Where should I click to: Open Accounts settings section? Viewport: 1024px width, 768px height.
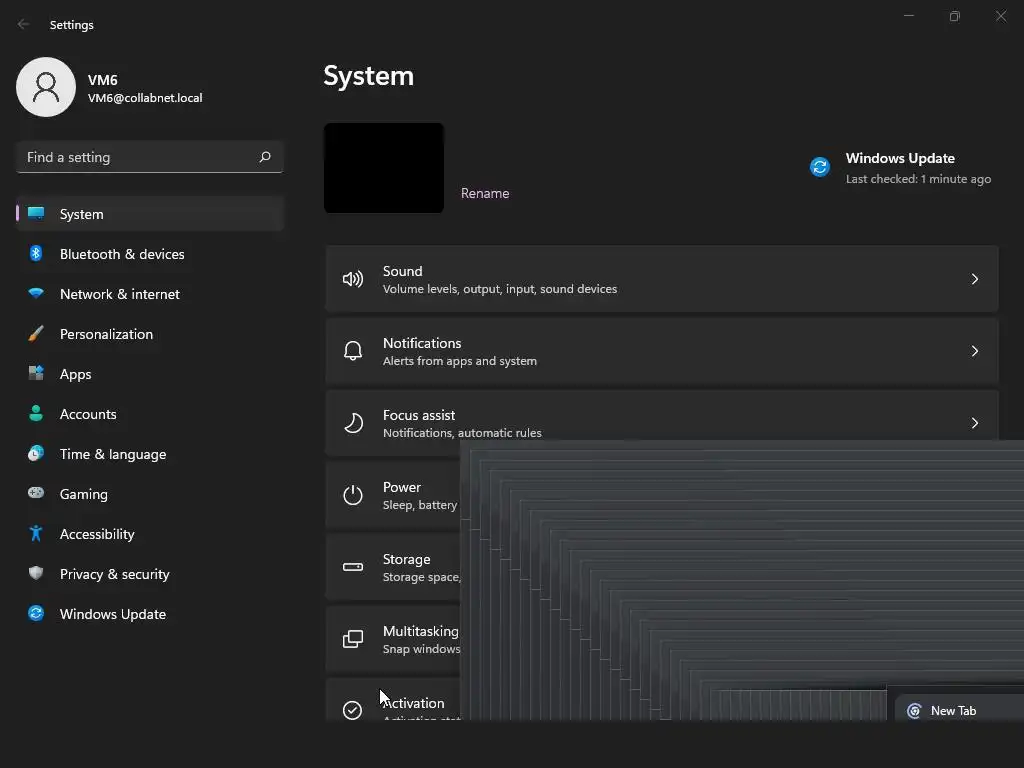[x=88, y=414]
